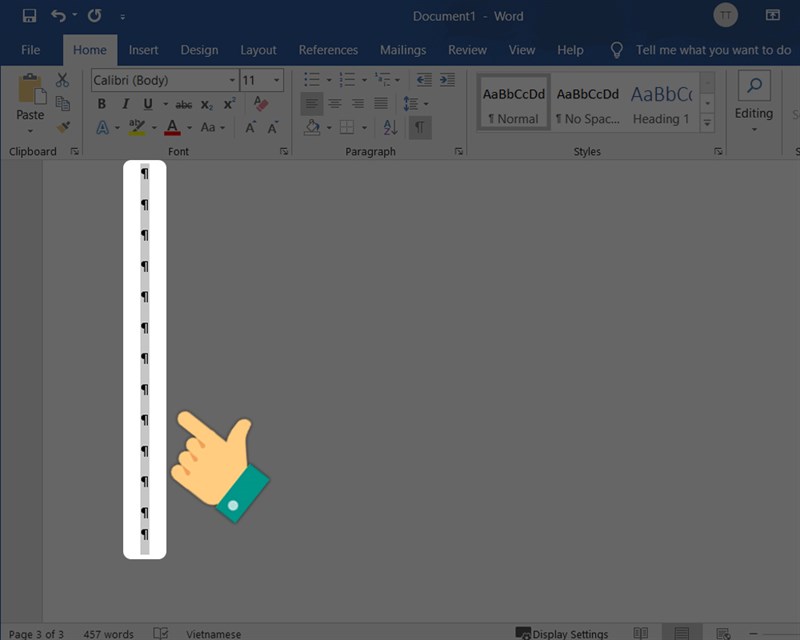Save the document using the floppy disk icon
Viewport: 800px width, 640px height.
pyautogui.click(x=29, y=16)
